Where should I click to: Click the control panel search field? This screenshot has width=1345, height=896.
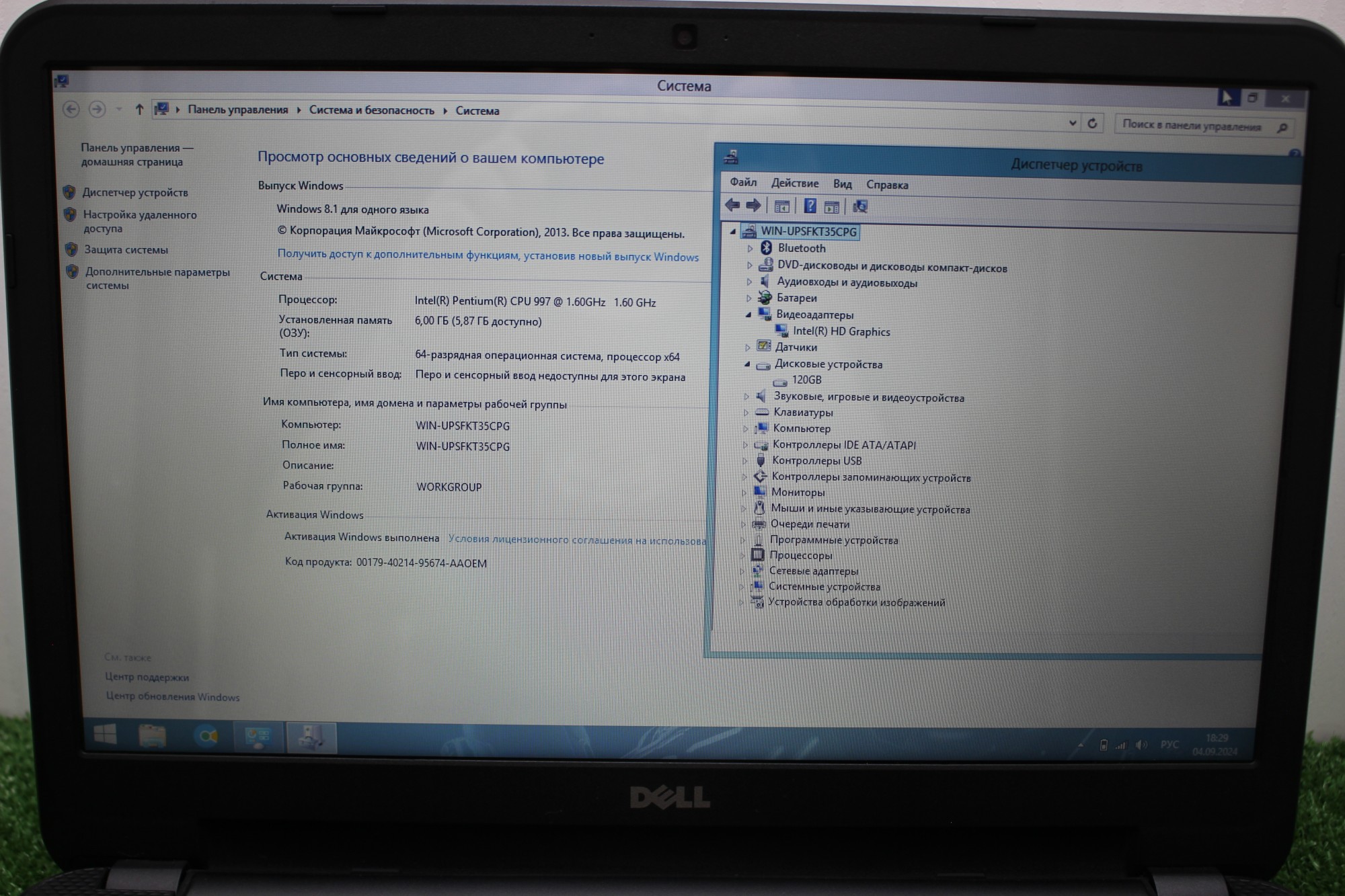click(1191, 126)
